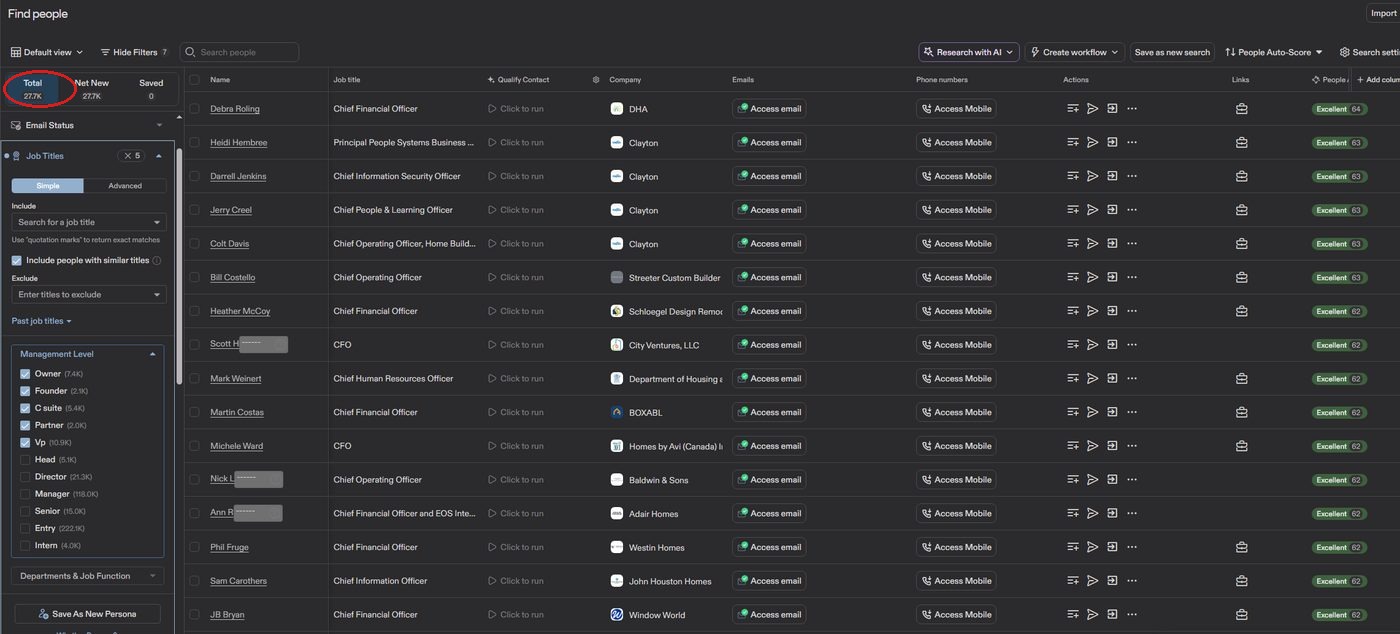Open the Qualify Contact column settings gear
The height and width of the screenshot is (634, 1400).
pyautogui.click(x=596, y=80)
